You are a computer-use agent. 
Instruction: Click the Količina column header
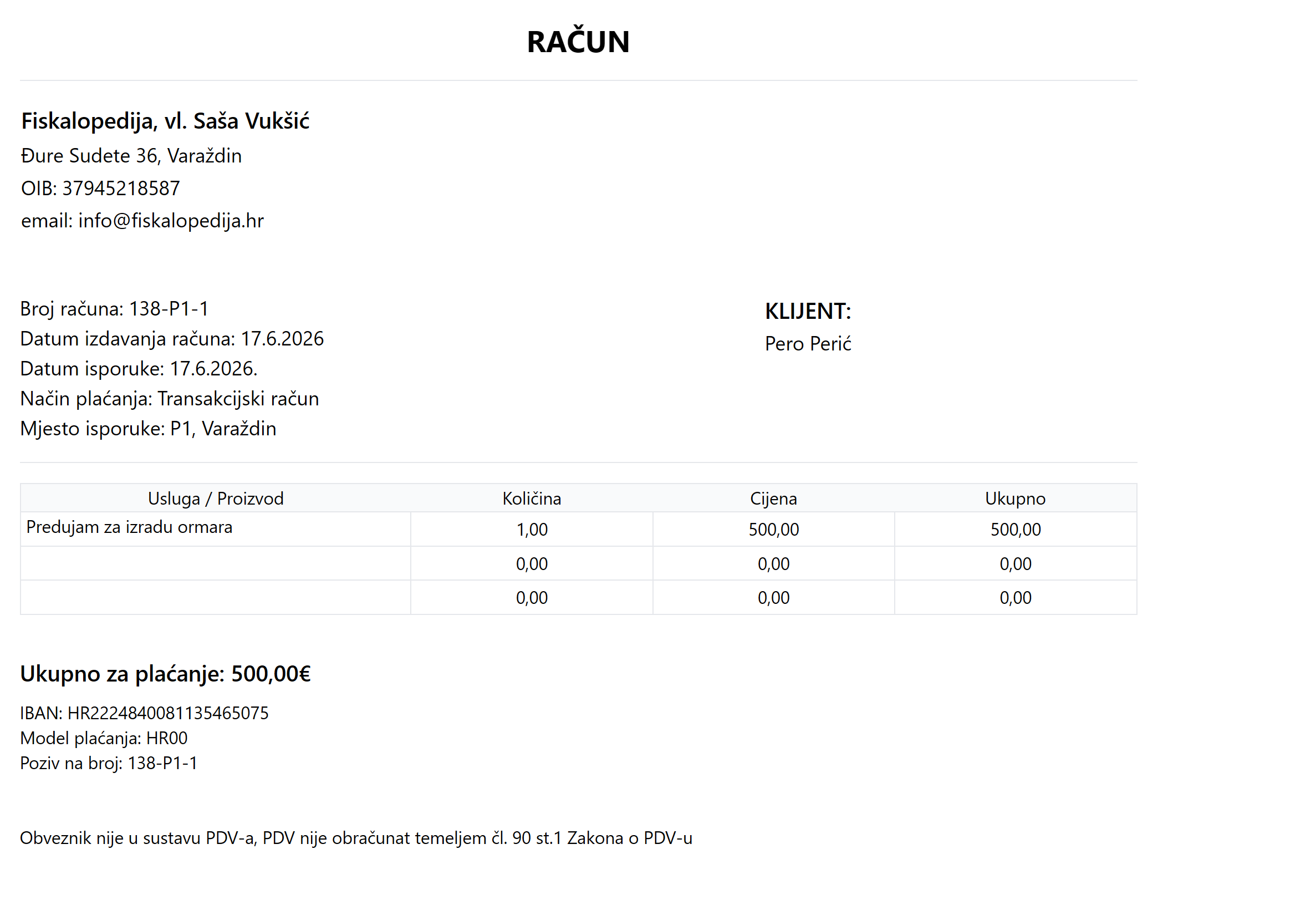point(532,499)
